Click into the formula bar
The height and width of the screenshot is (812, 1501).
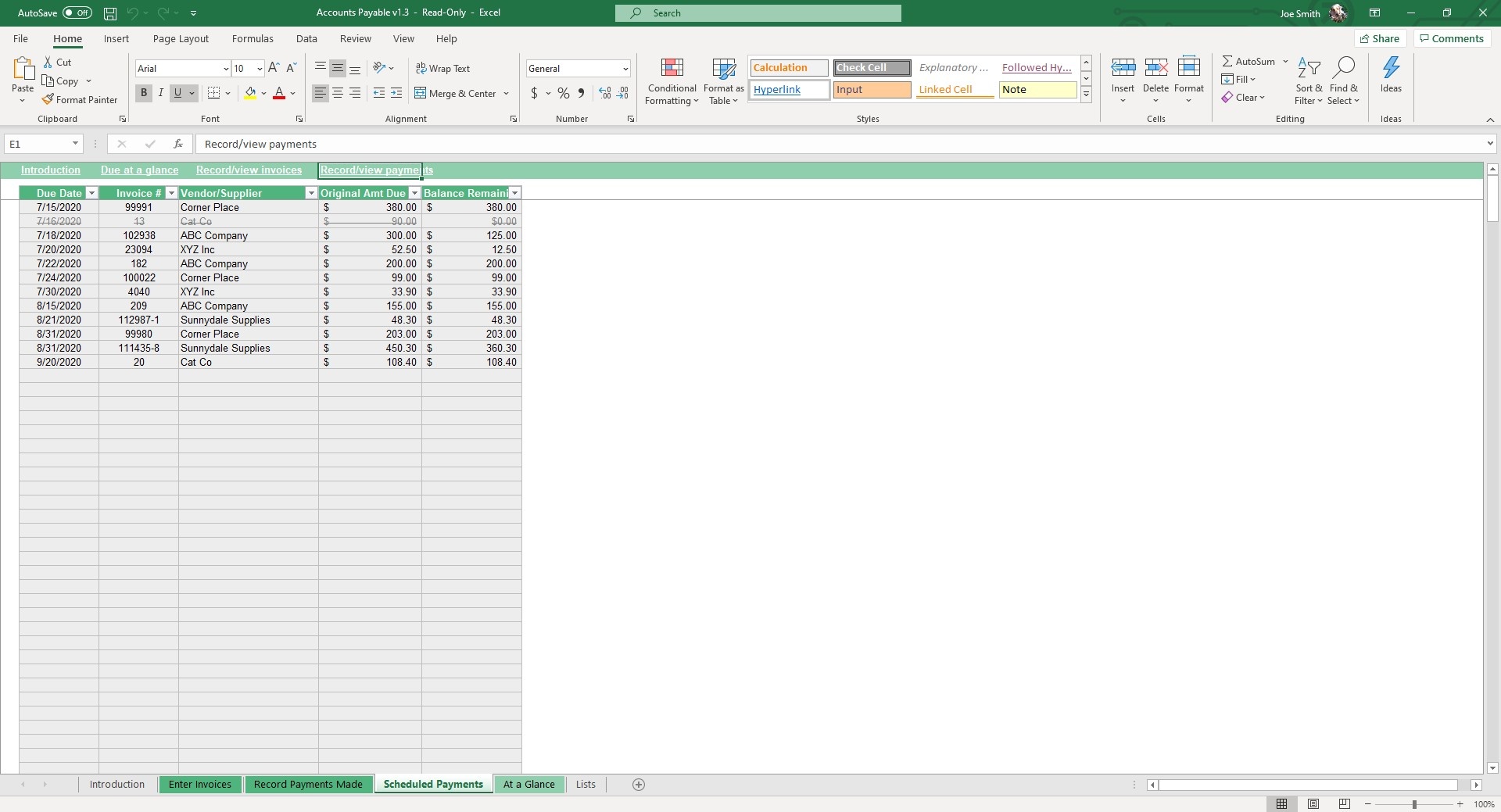pos(840,144)
